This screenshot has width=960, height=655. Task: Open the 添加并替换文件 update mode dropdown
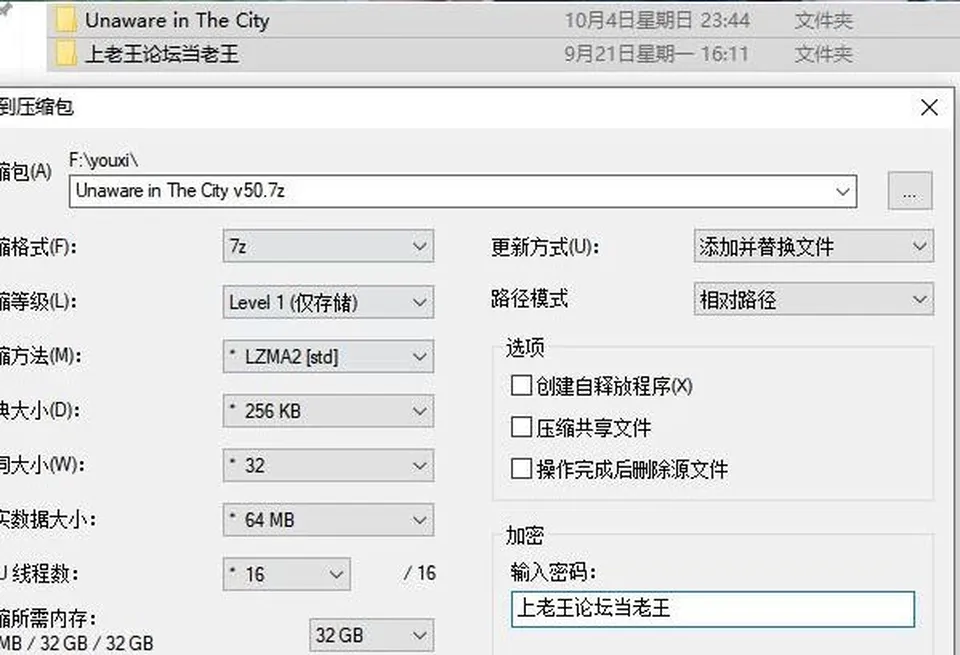pos(814,246)
